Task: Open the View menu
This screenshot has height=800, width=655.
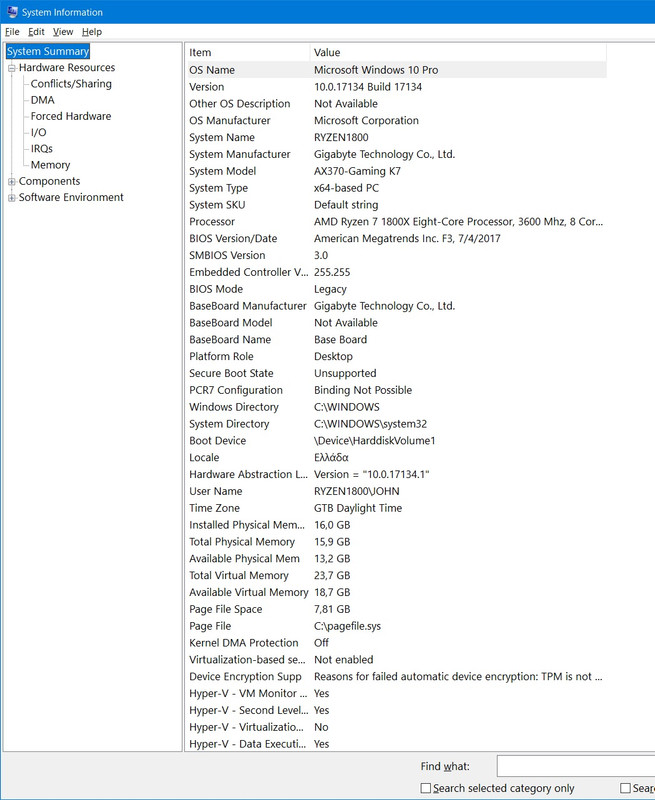Action: pos(63,32)
